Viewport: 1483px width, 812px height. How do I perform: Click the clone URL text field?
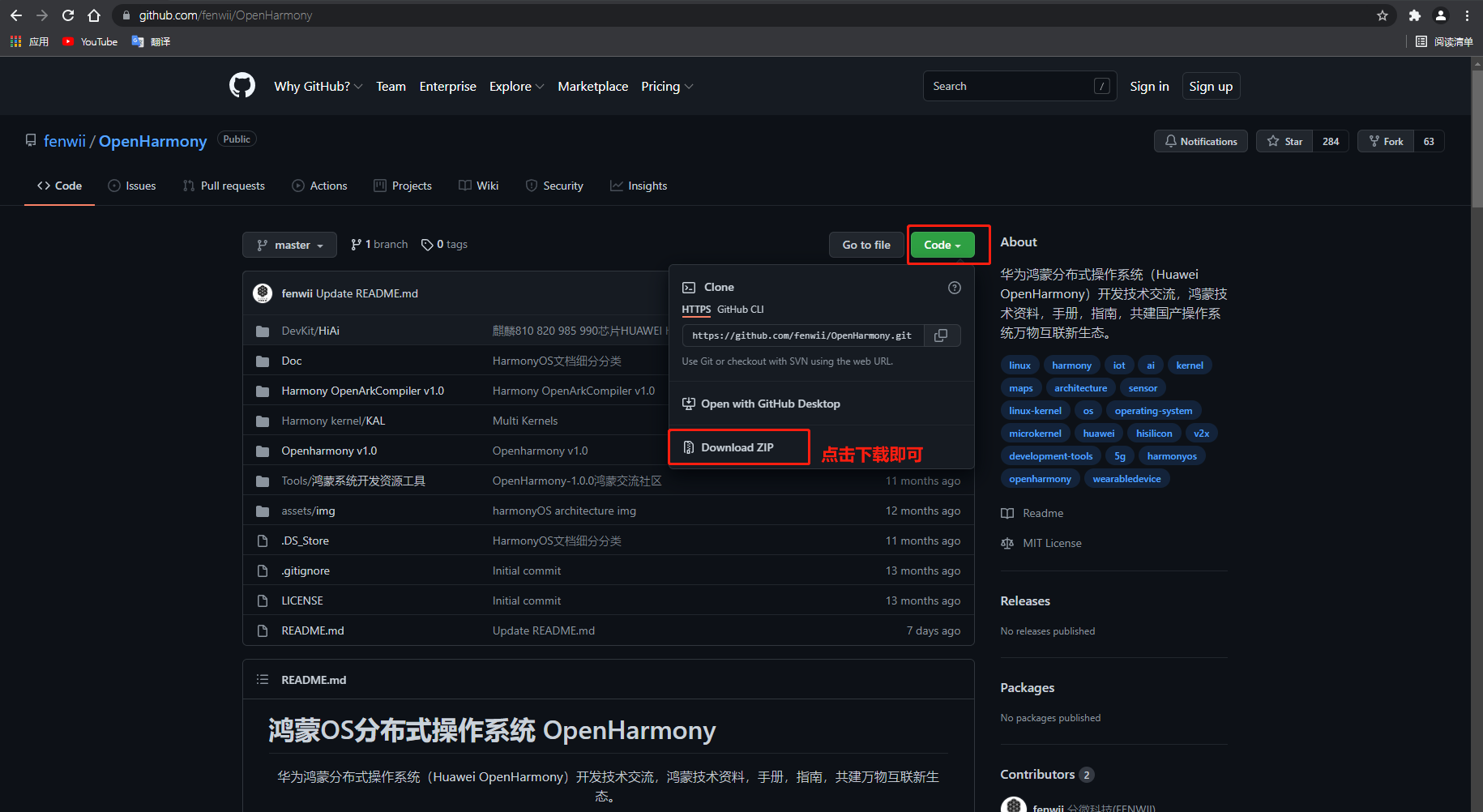[802, 335]
